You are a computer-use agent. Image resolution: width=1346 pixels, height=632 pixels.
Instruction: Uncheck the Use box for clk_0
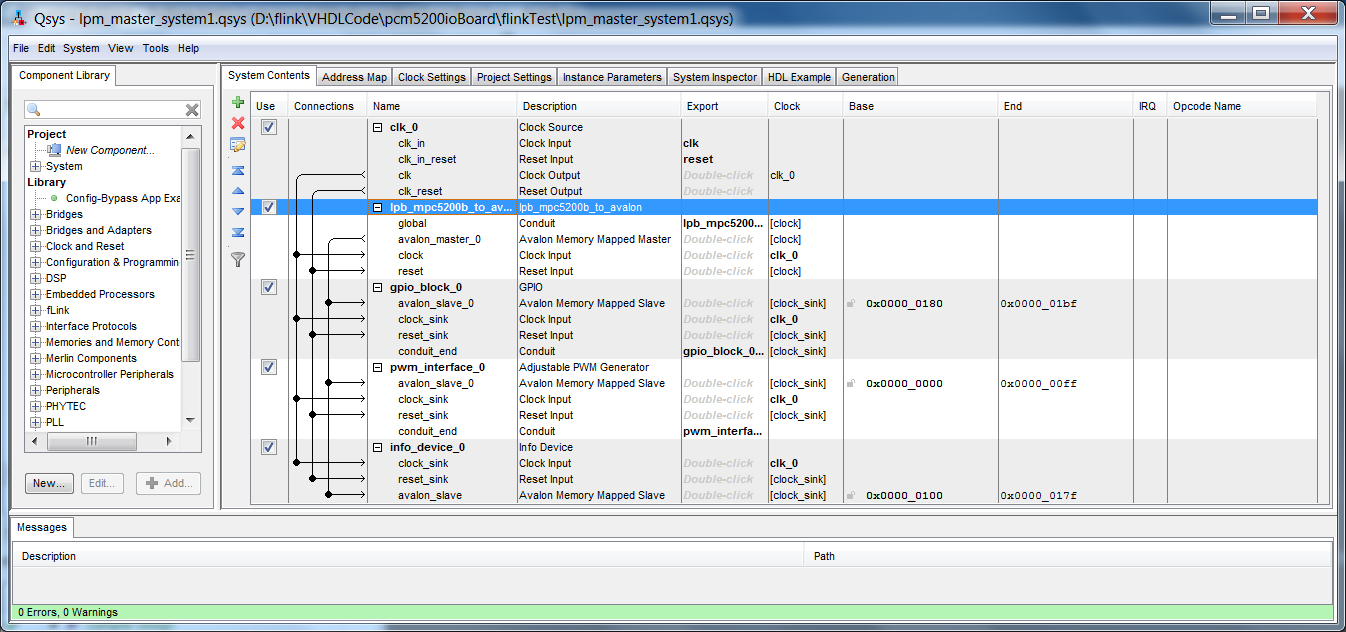pyautogui.click(x=268, y=127)
